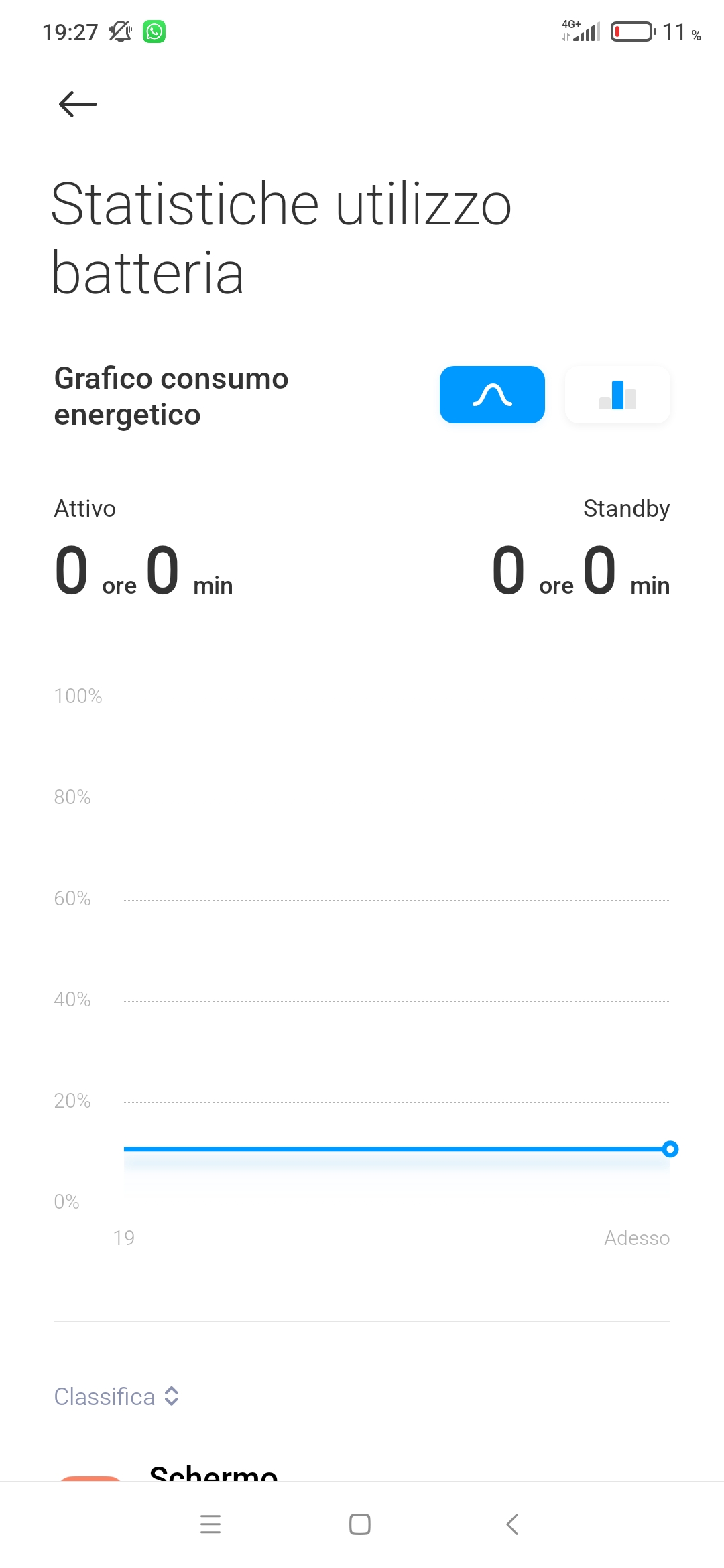Tap the Standby time value

pyautogui.click(x=581, y=571)
